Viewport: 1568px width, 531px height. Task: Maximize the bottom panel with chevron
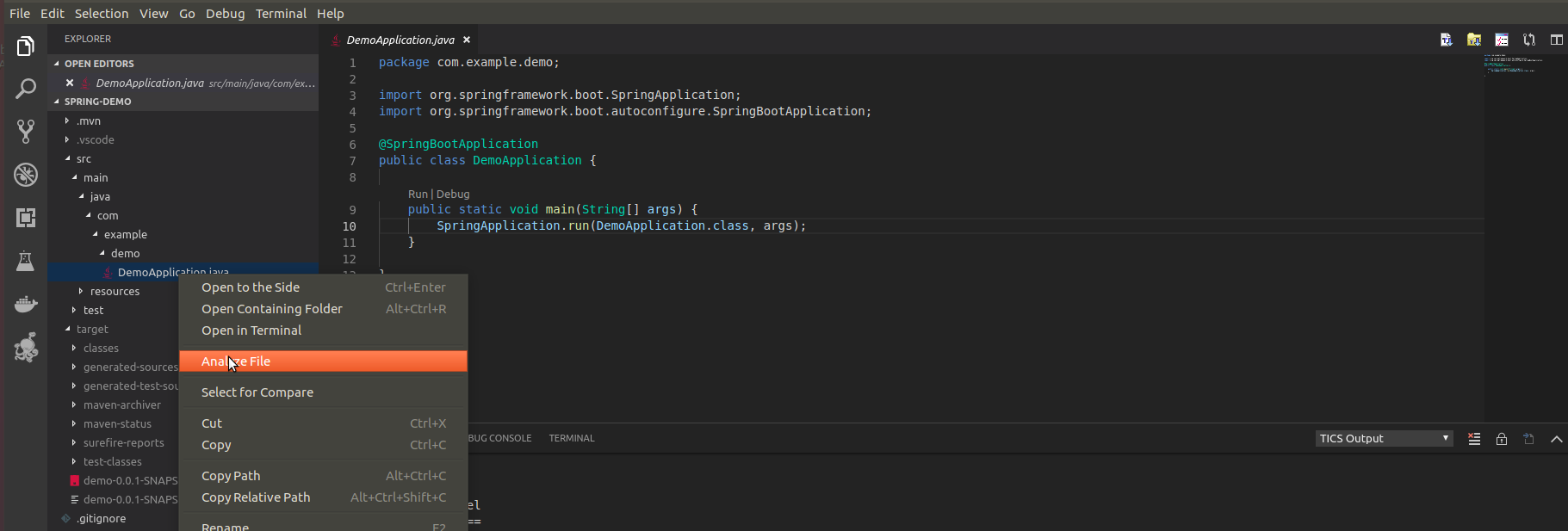pyautogui.click(x=1557, y=439)
